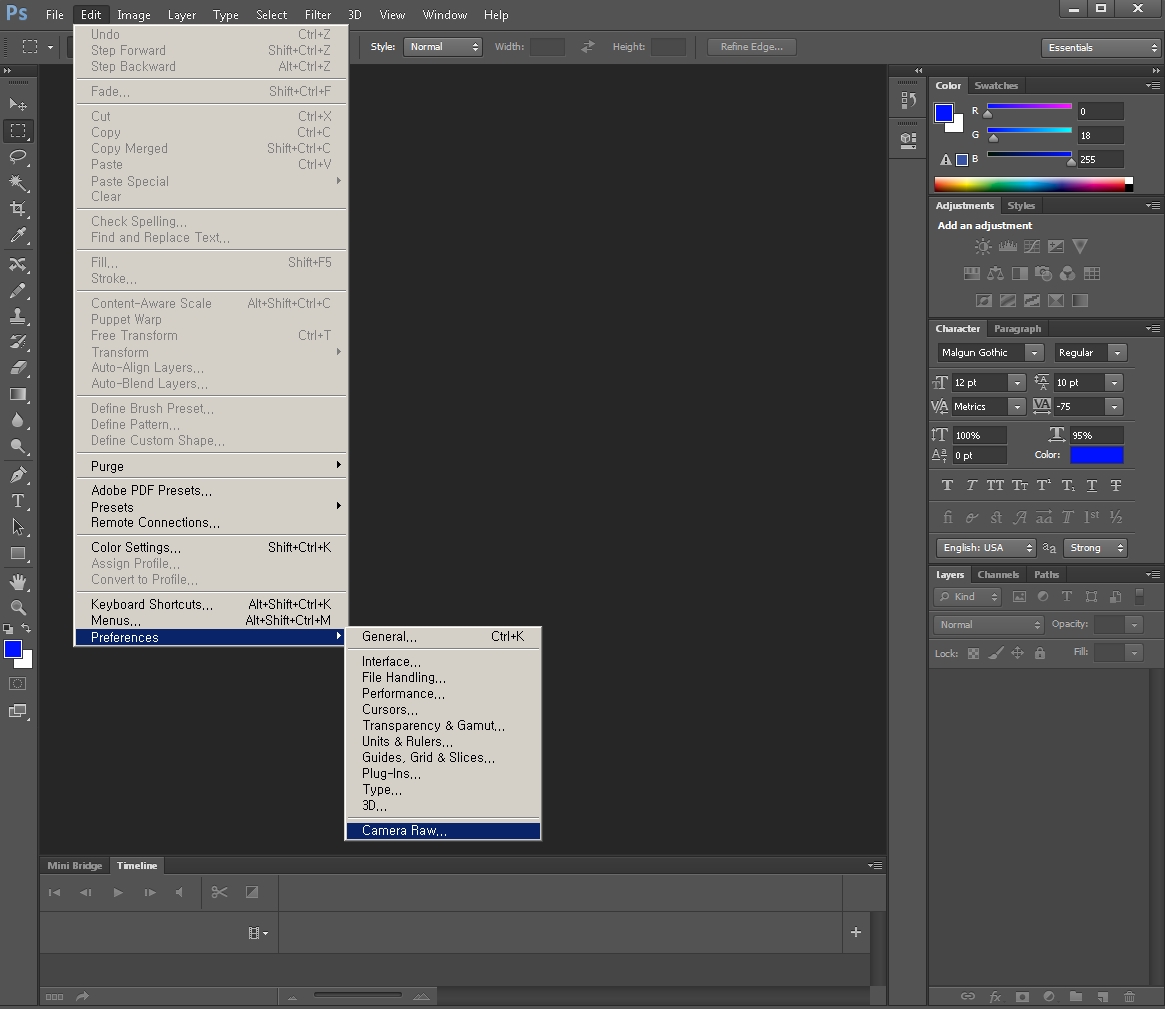Select the Brush tool
The image size is (1165, 1009).
18,290
